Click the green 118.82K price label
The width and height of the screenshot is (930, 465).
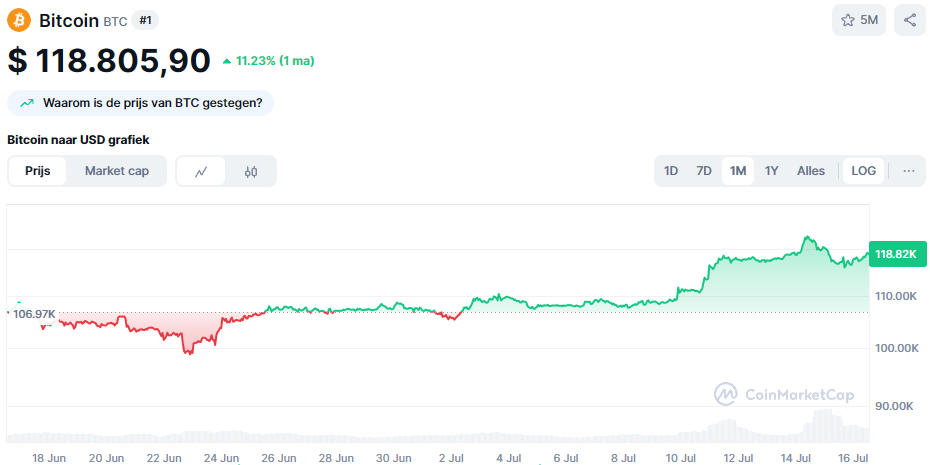tap(896, 254)
